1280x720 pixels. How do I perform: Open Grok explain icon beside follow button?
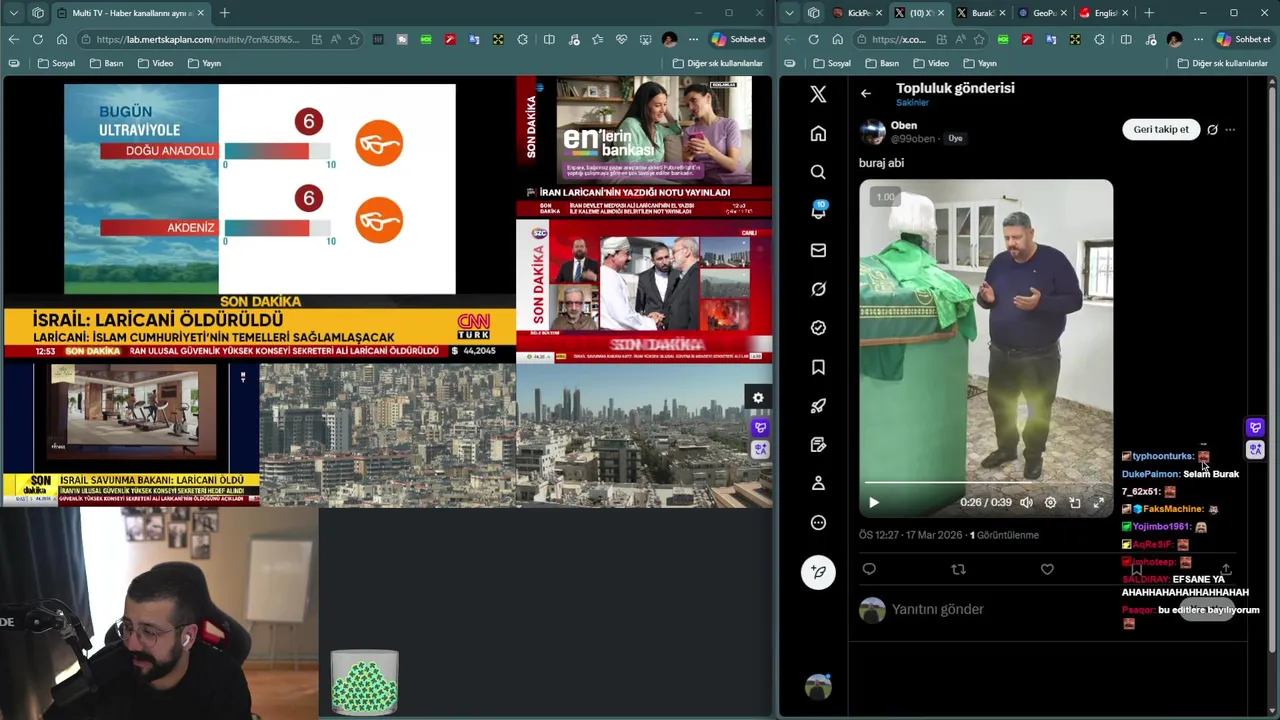1212,130
